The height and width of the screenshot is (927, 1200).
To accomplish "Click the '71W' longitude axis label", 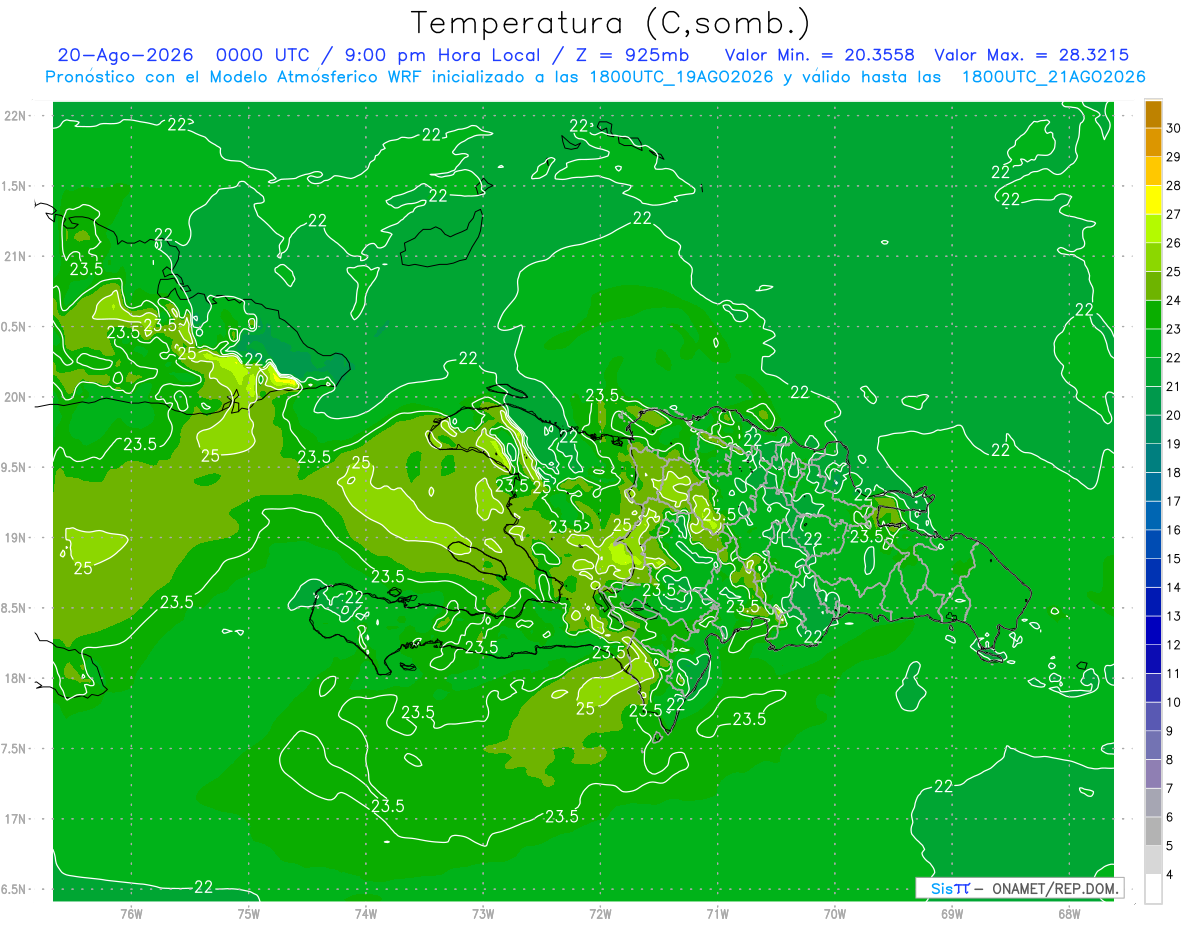I will pyautogui.click(x=717, y=914).
